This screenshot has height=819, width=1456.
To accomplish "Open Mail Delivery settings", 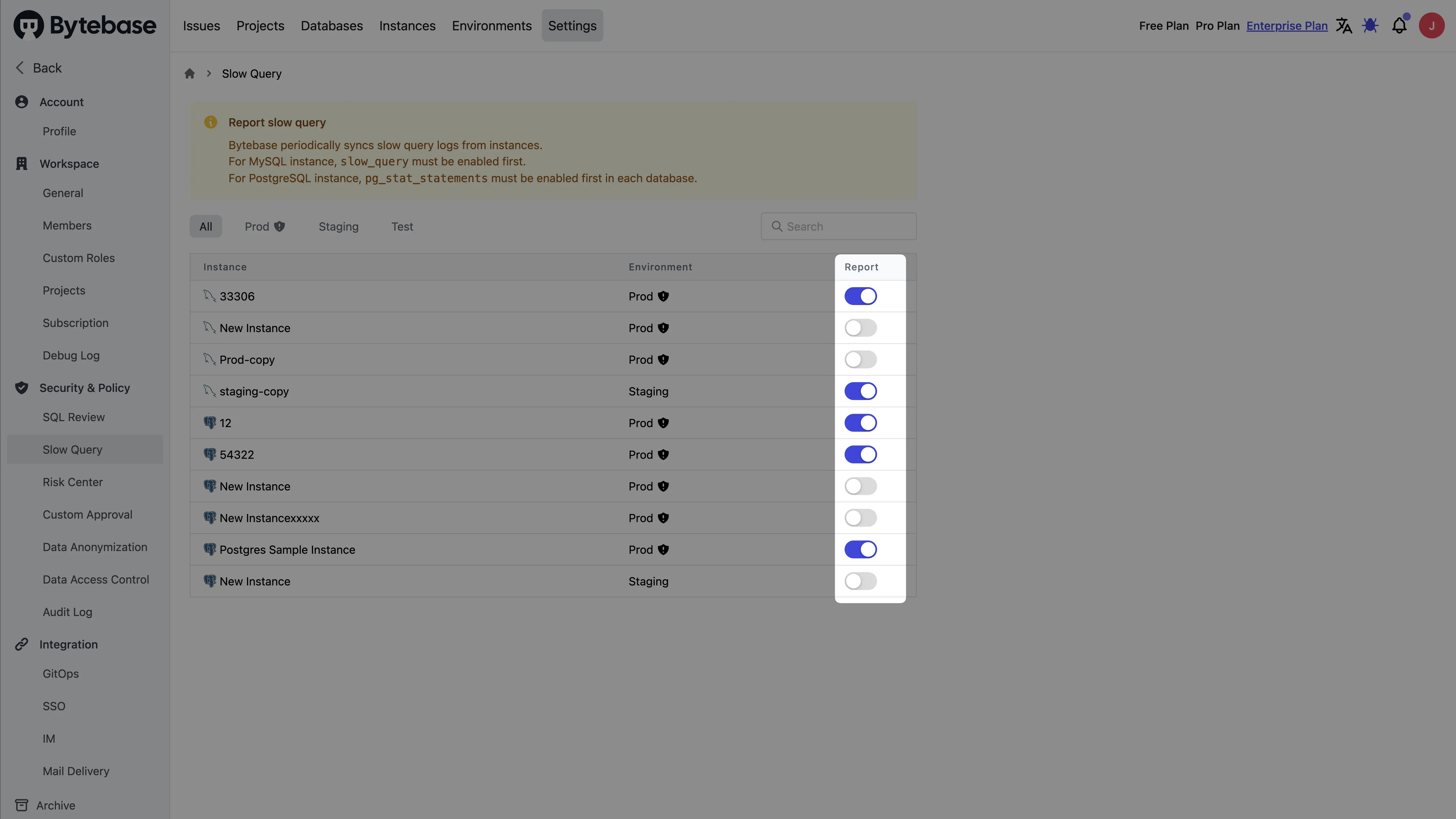I will tap(76, 771).
